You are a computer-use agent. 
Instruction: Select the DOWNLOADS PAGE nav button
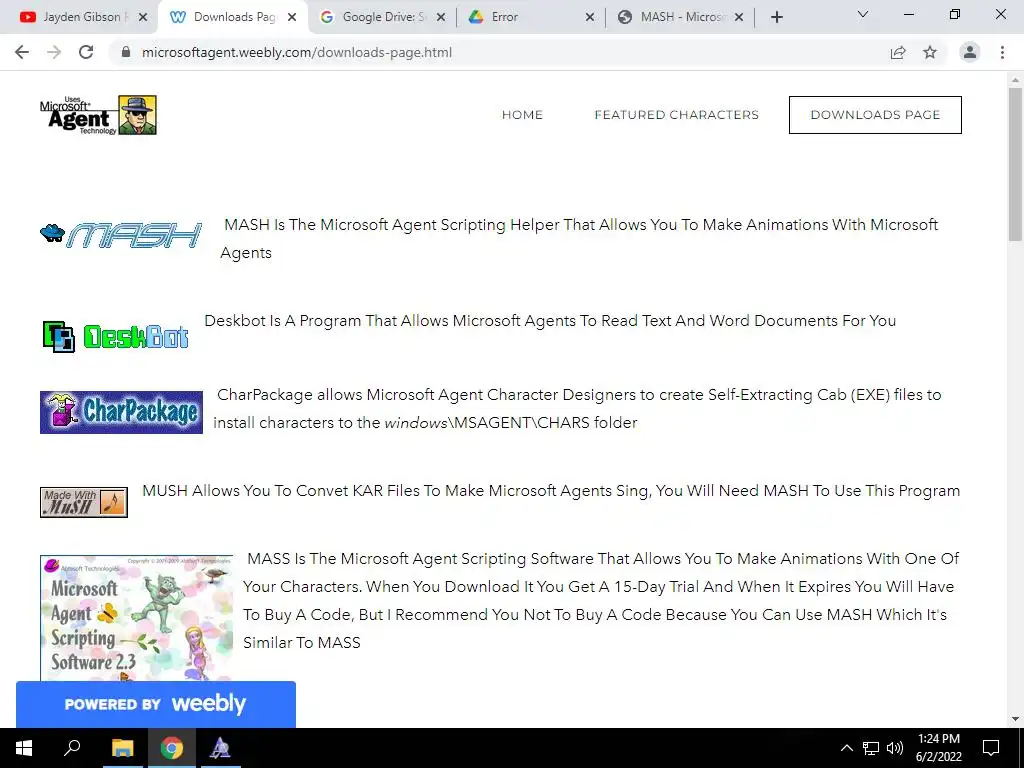point(875,115)
